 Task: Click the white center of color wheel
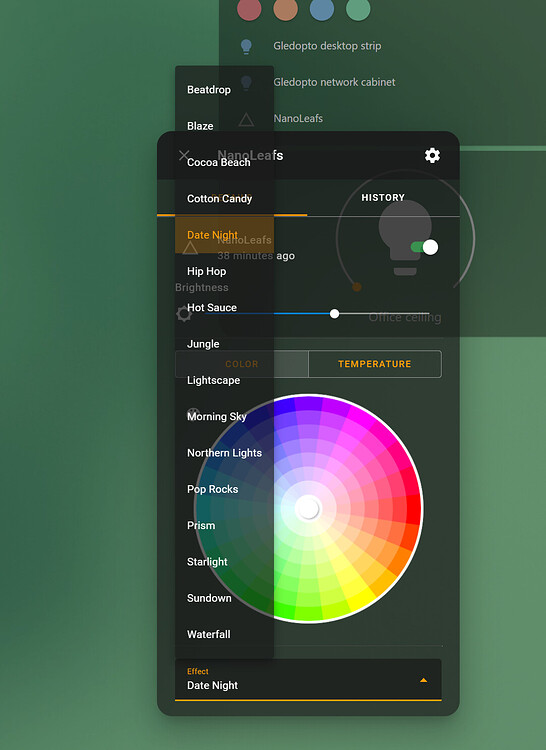(x=308, y=508)
